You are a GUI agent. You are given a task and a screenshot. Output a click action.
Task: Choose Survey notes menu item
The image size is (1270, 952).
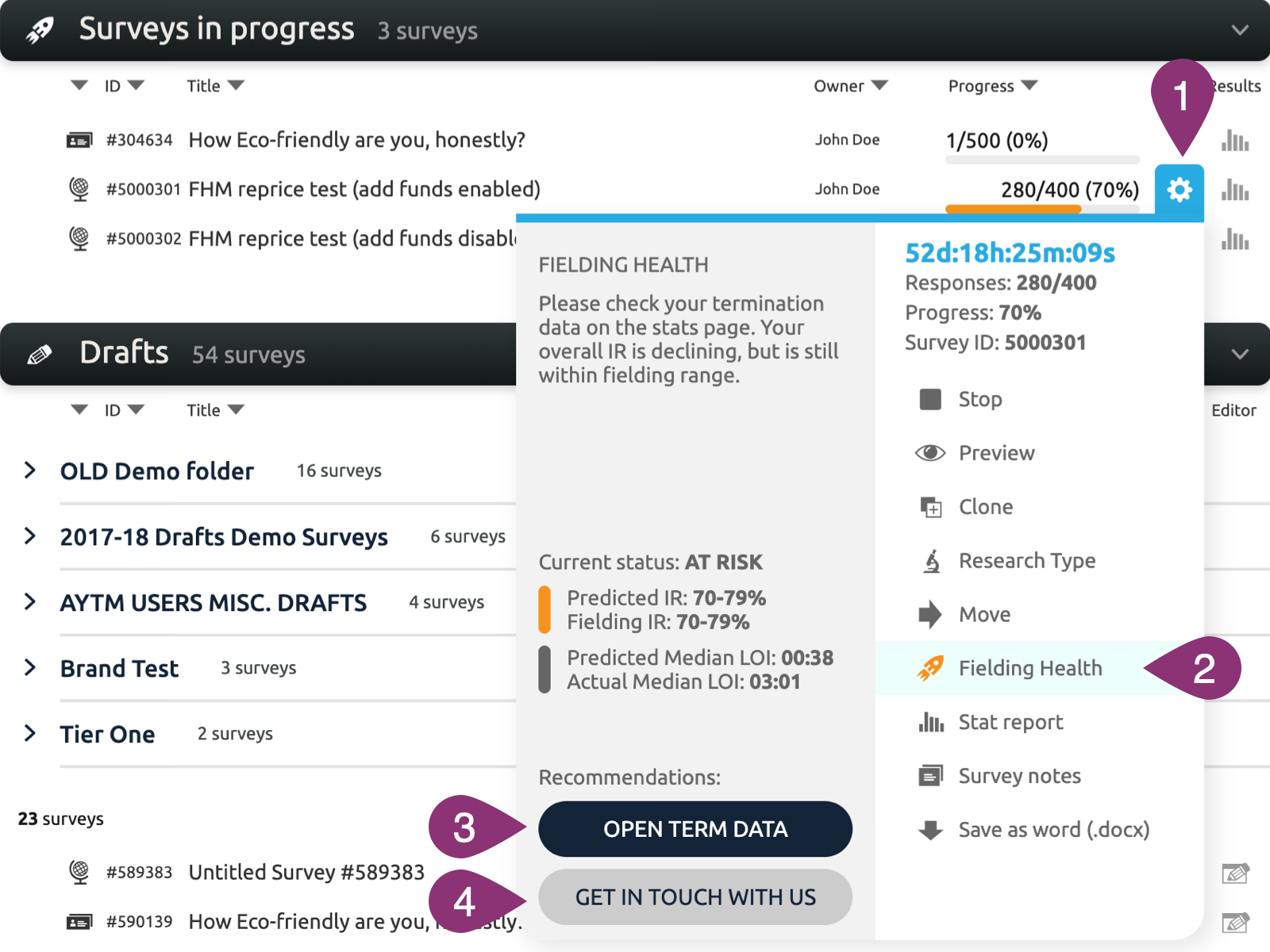tap(1019, 777)
